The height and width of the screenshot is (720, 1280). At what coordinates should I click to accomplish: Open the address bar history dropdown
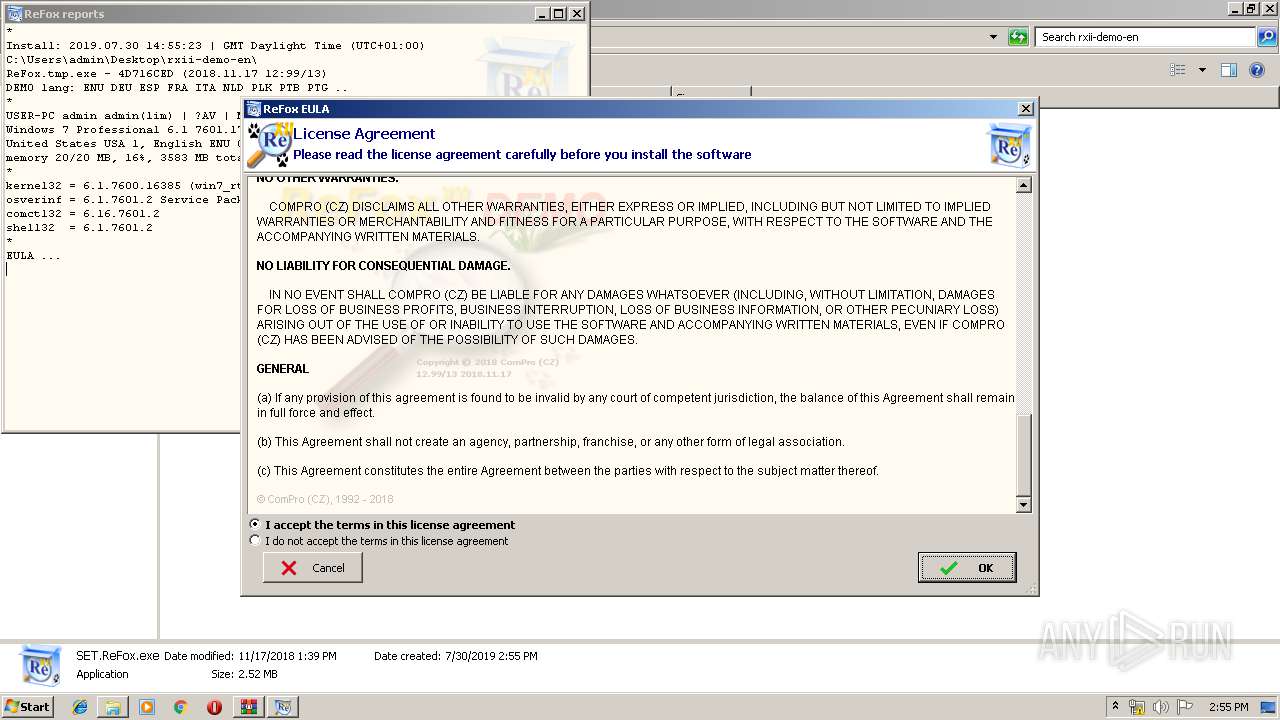coord(993,37)
